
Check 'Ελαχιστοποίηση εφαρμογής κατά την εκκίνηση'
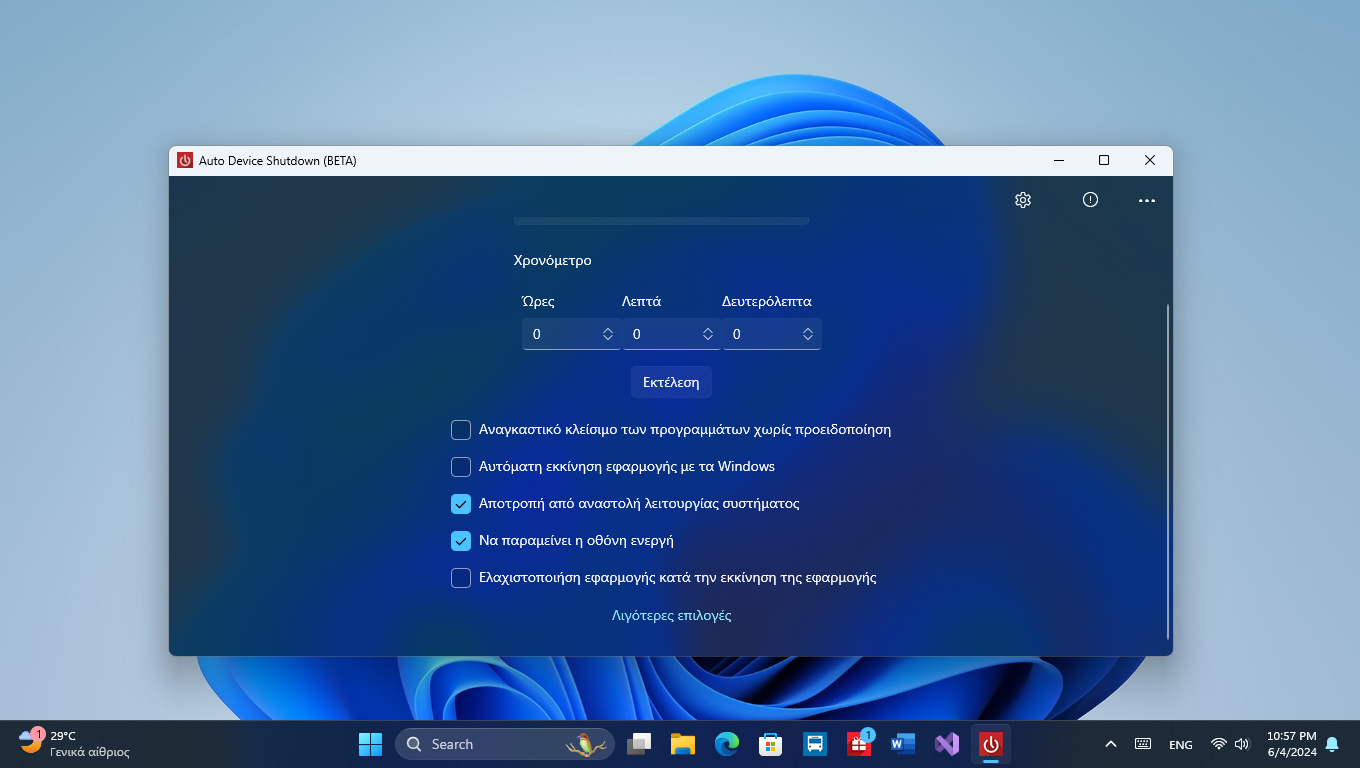(461, 578)
